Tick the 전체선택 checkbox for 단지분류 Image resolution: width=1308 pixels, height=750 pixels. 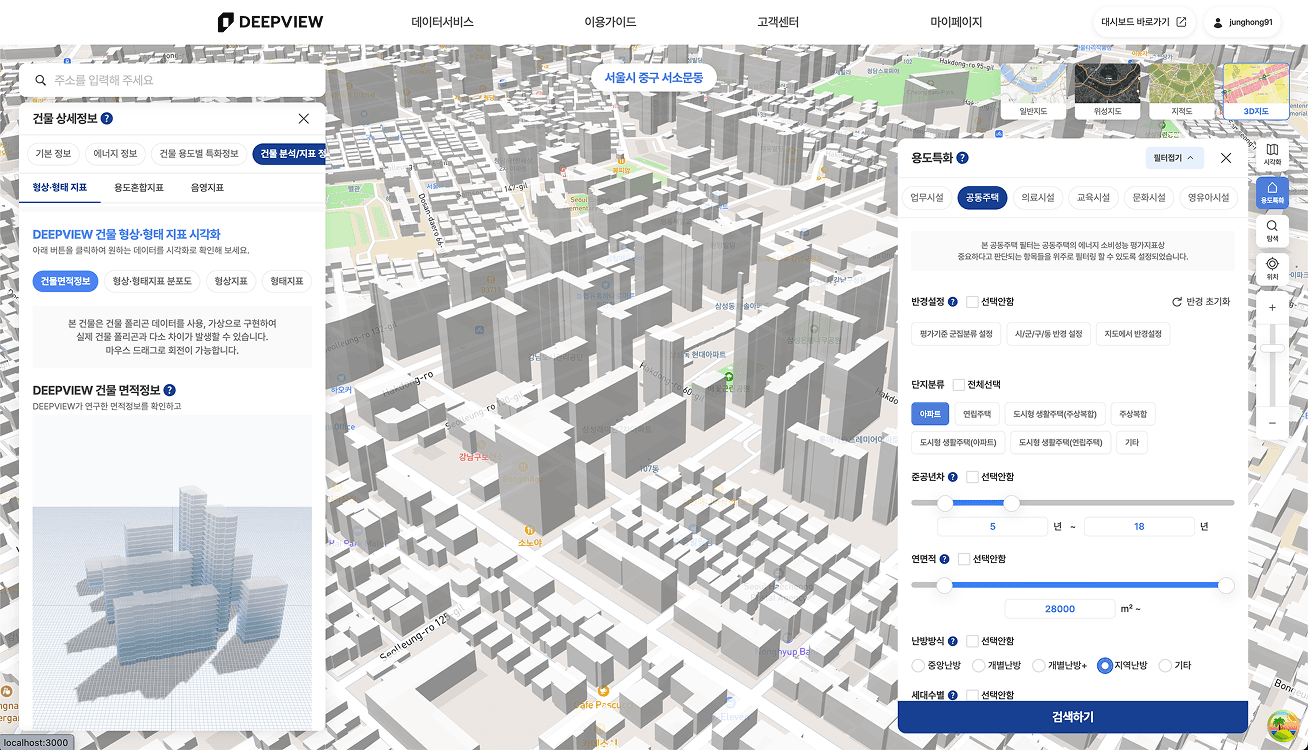click(958, 385)
